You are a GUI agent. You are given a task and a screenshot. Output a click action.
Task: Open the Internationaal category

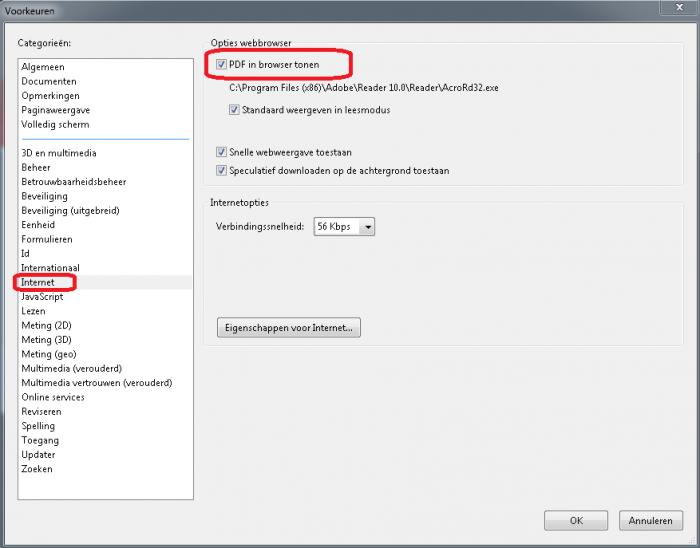(x=50, y=268)
